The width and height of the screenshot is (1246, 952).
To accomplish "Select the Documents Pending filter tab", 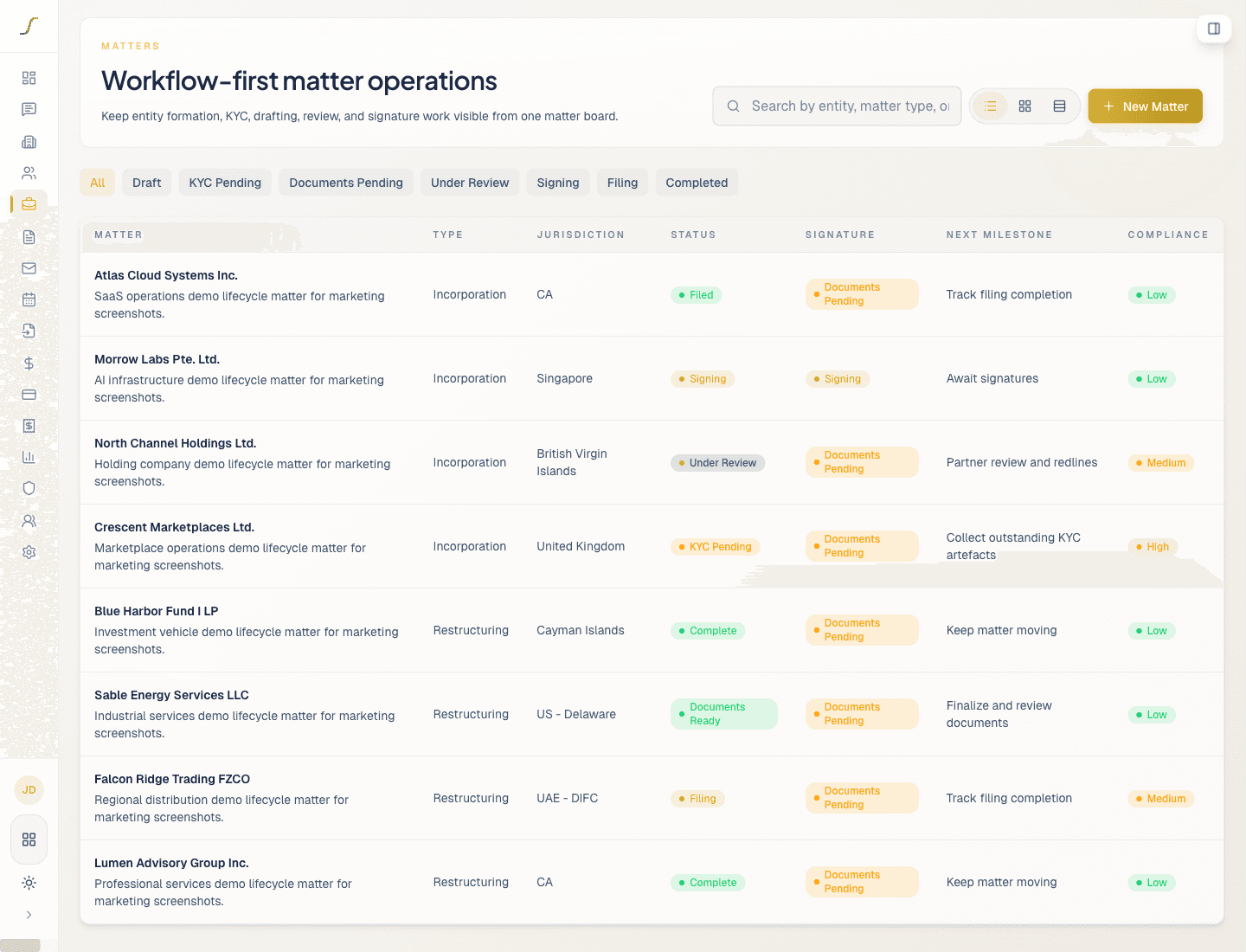I will point(346,183).
